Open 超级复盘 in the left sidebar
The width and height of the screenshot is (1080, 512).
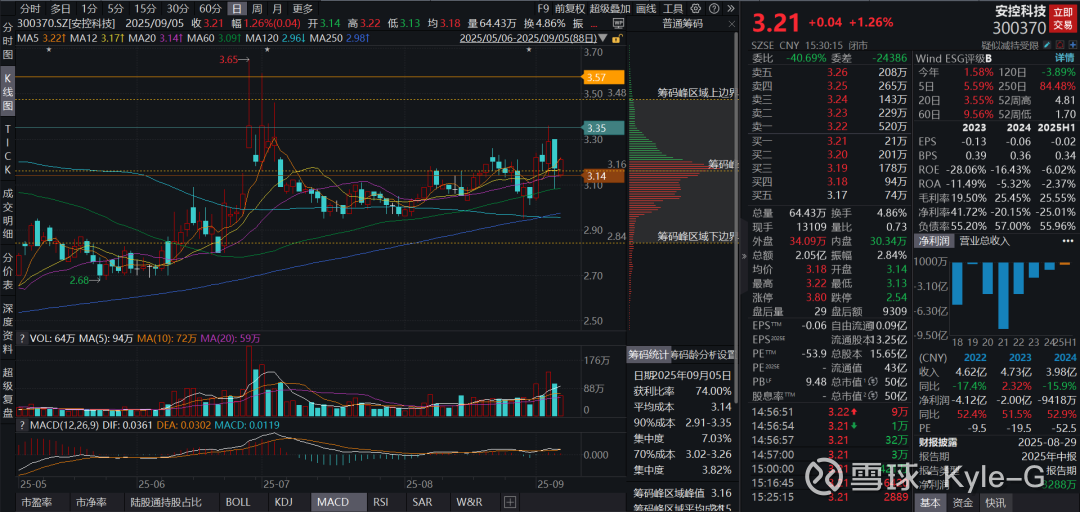pyautogui.click(x=8, y=392)
